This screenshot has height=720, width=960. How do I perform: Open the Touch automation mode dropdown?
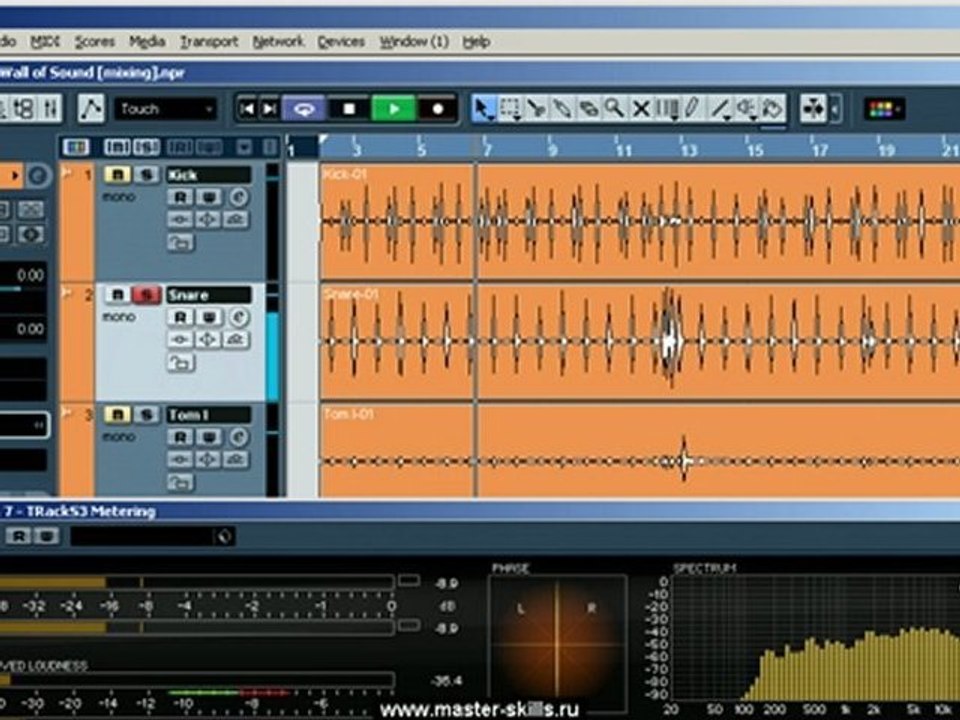pos(165,109)
